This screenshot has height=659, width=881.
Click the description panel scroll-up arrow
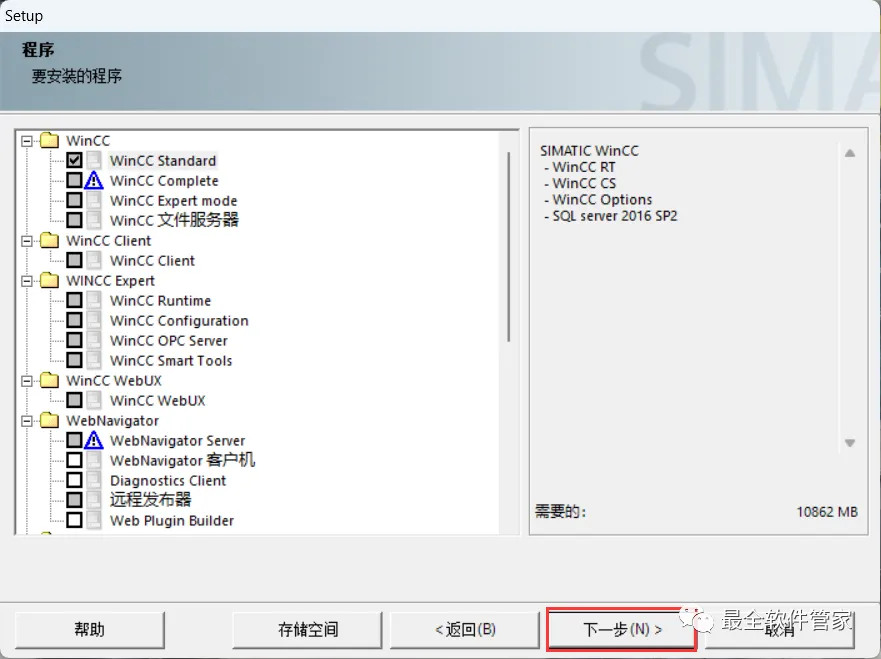[850, 153]
